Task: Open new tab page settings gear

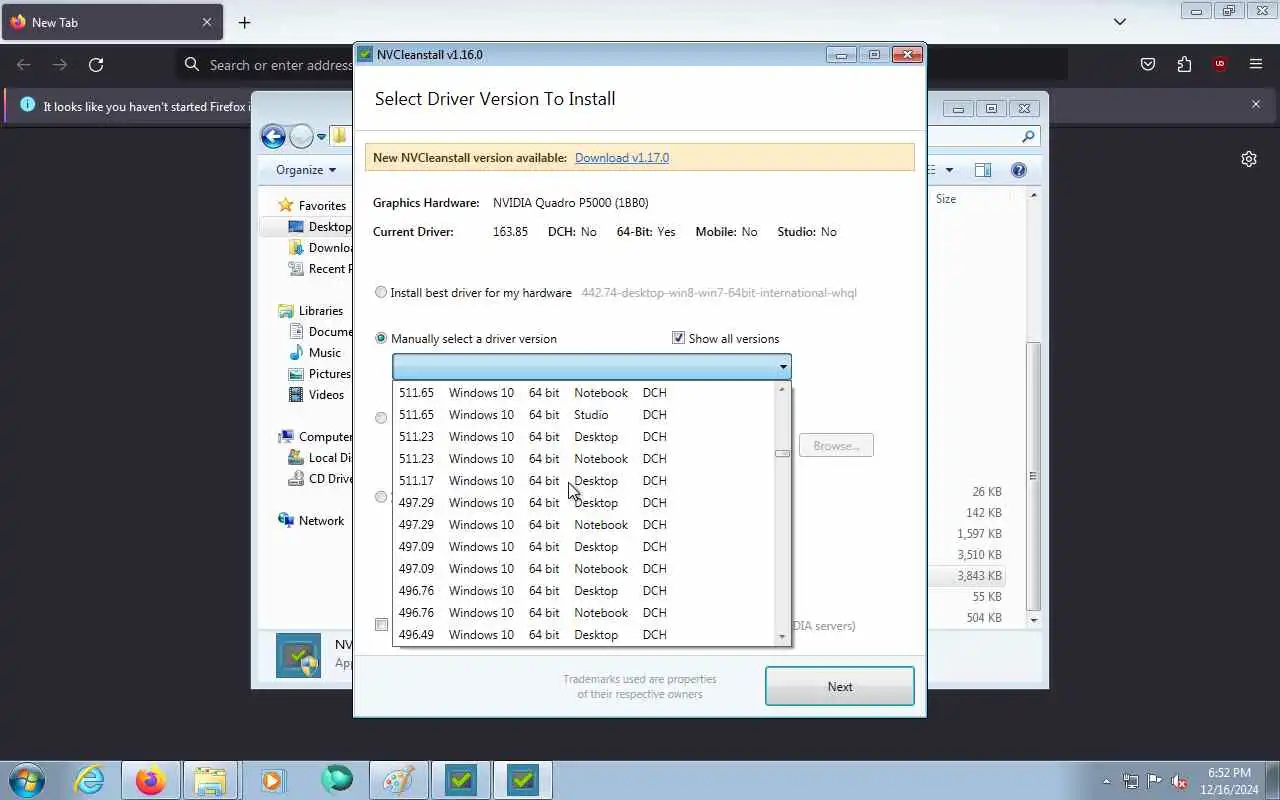Action: (1249, 159)
